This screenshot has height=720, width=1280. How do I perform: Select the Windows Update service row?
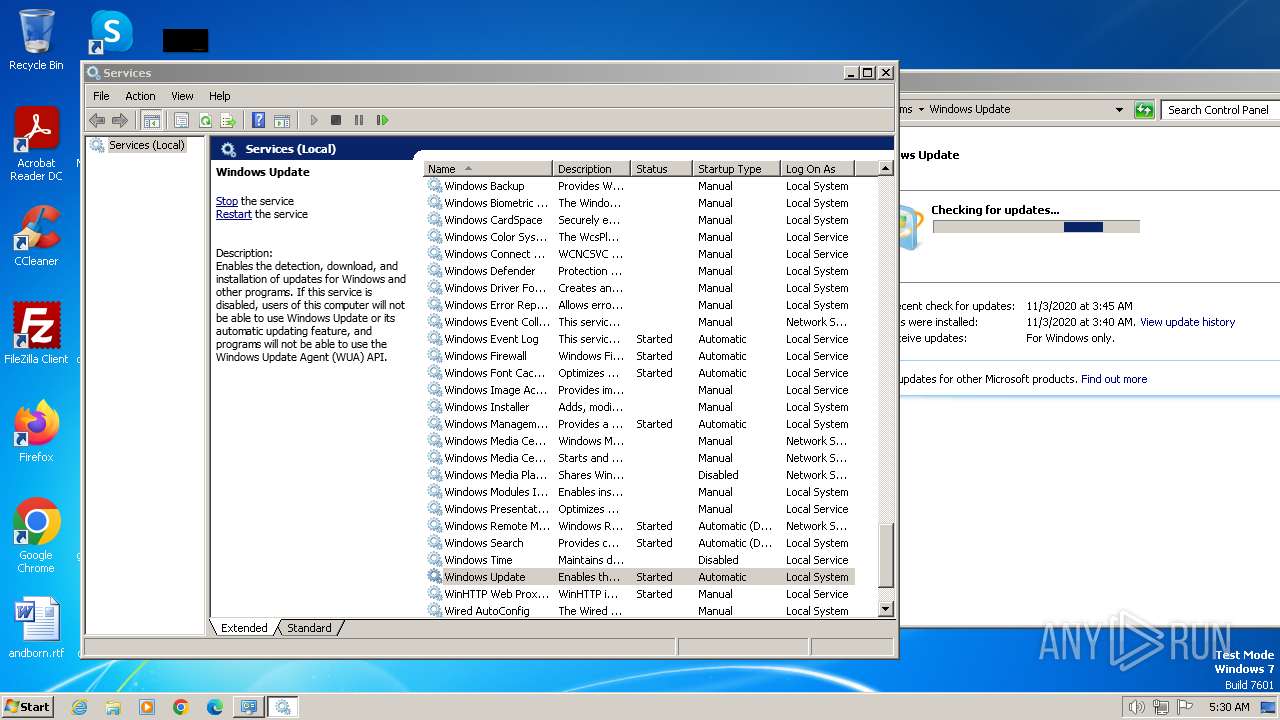point(640,577)
